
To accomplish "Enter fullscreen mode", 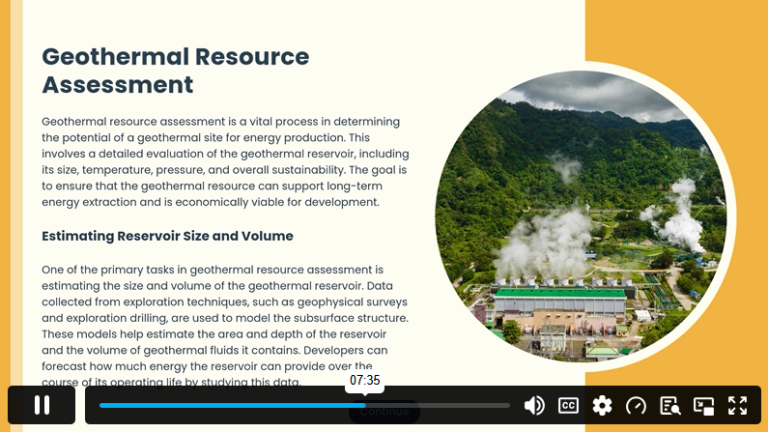I will click(x=738, y=406).
